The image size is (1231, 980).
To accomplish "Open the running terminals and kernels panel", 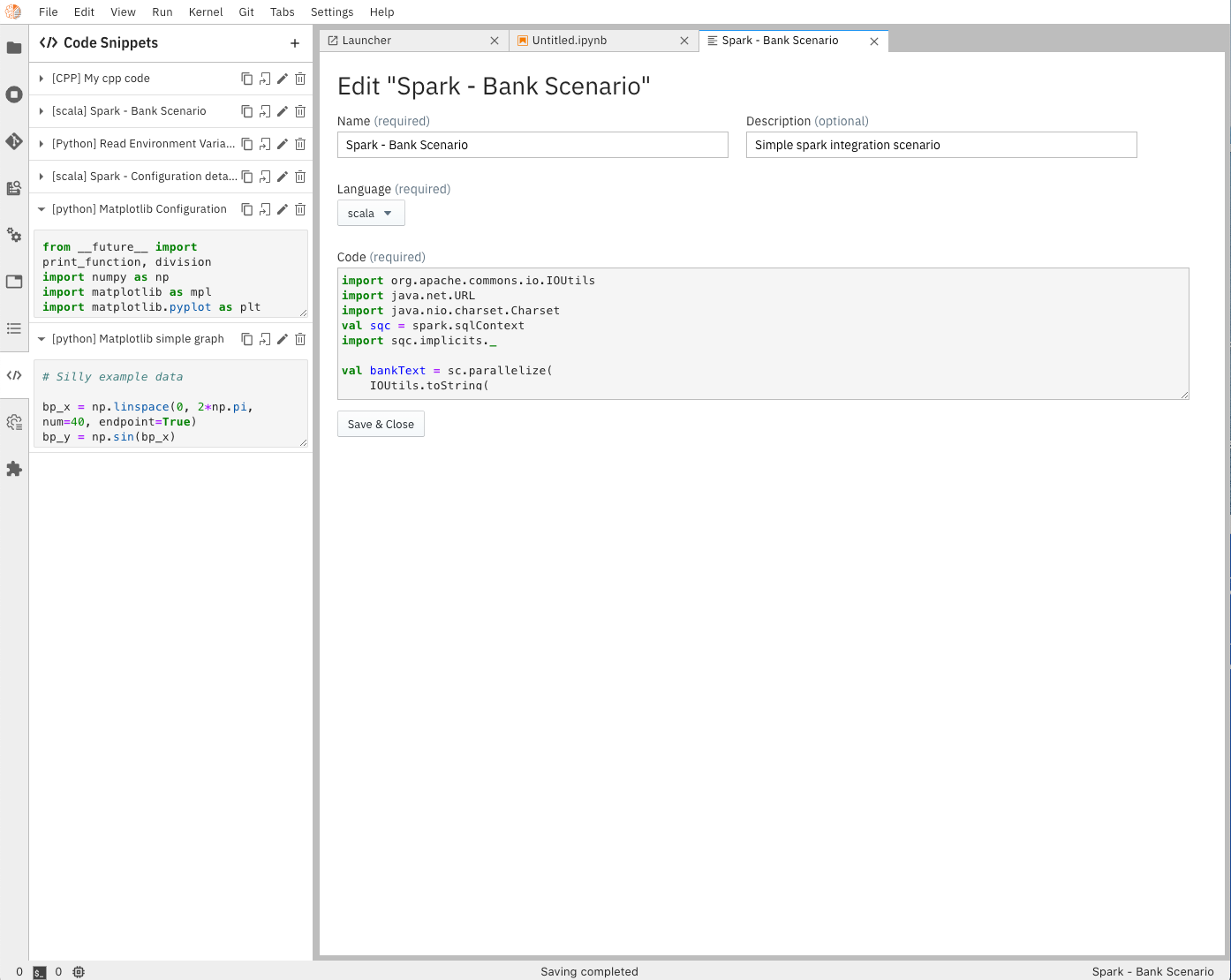I will pyautogui.click(x=14, y=94).
